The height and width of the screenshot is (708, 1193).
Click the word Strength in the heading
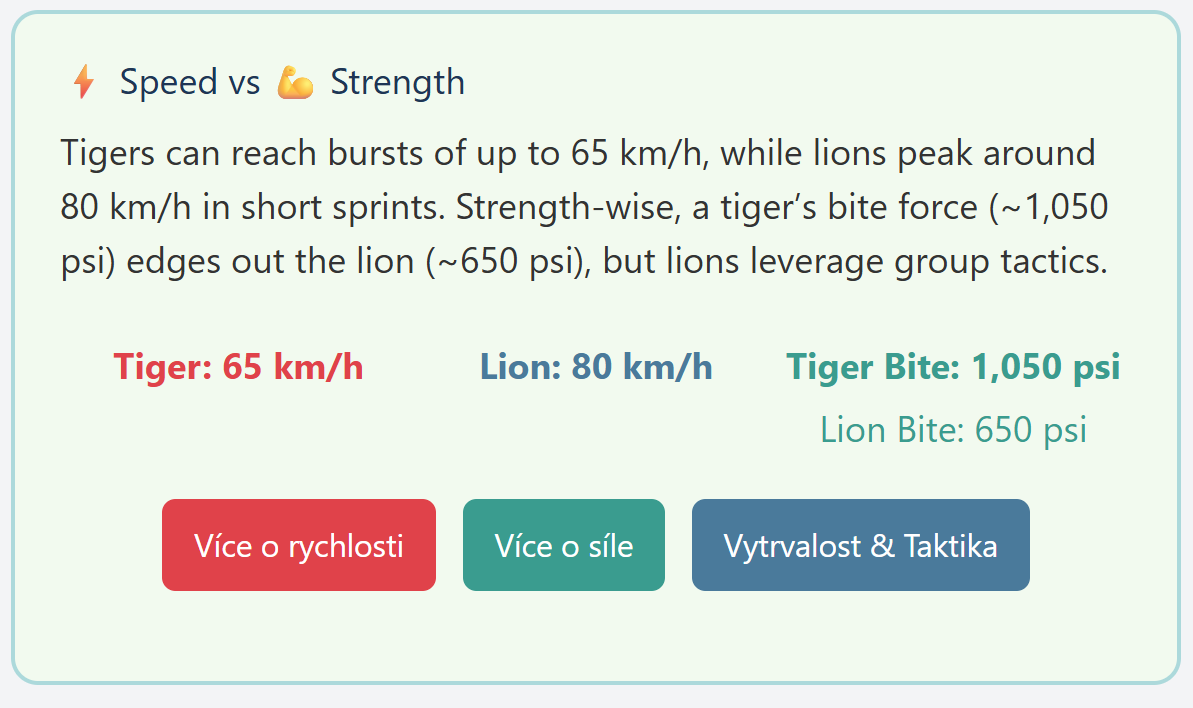click(397, 82)
